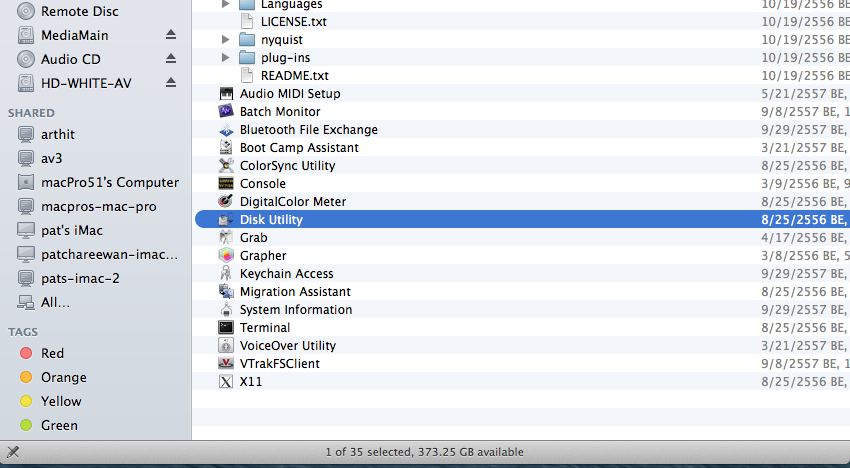Click the System Information icon

pos(226,310)
